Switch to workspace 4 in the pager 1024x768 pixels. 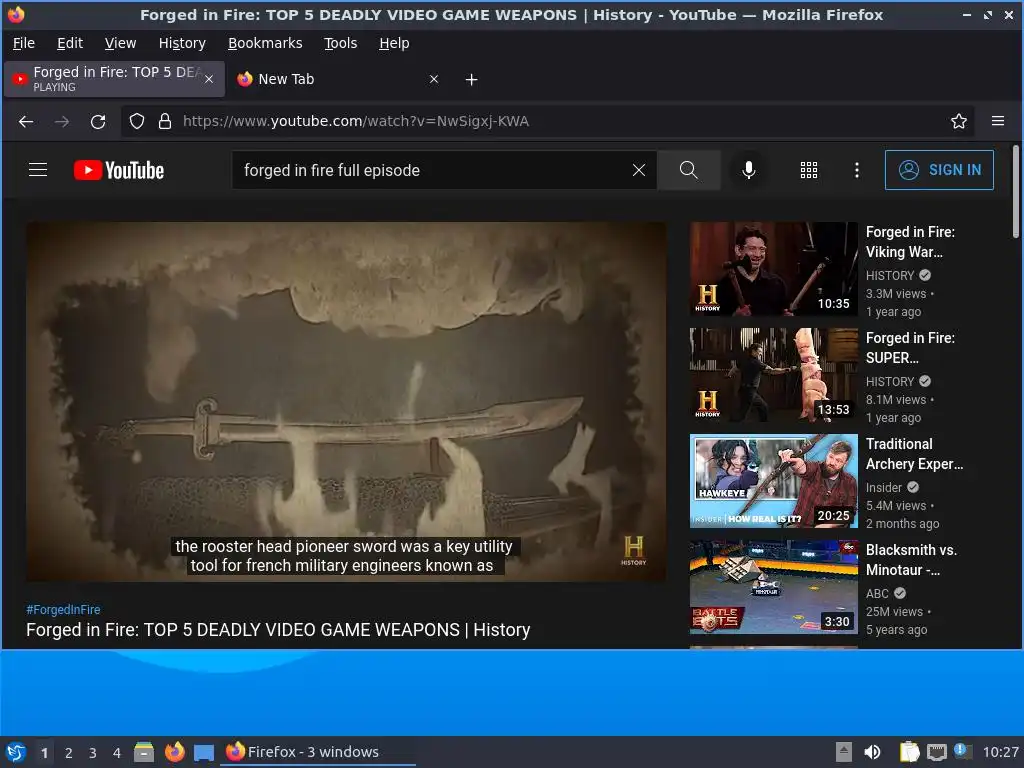[117, 753]
